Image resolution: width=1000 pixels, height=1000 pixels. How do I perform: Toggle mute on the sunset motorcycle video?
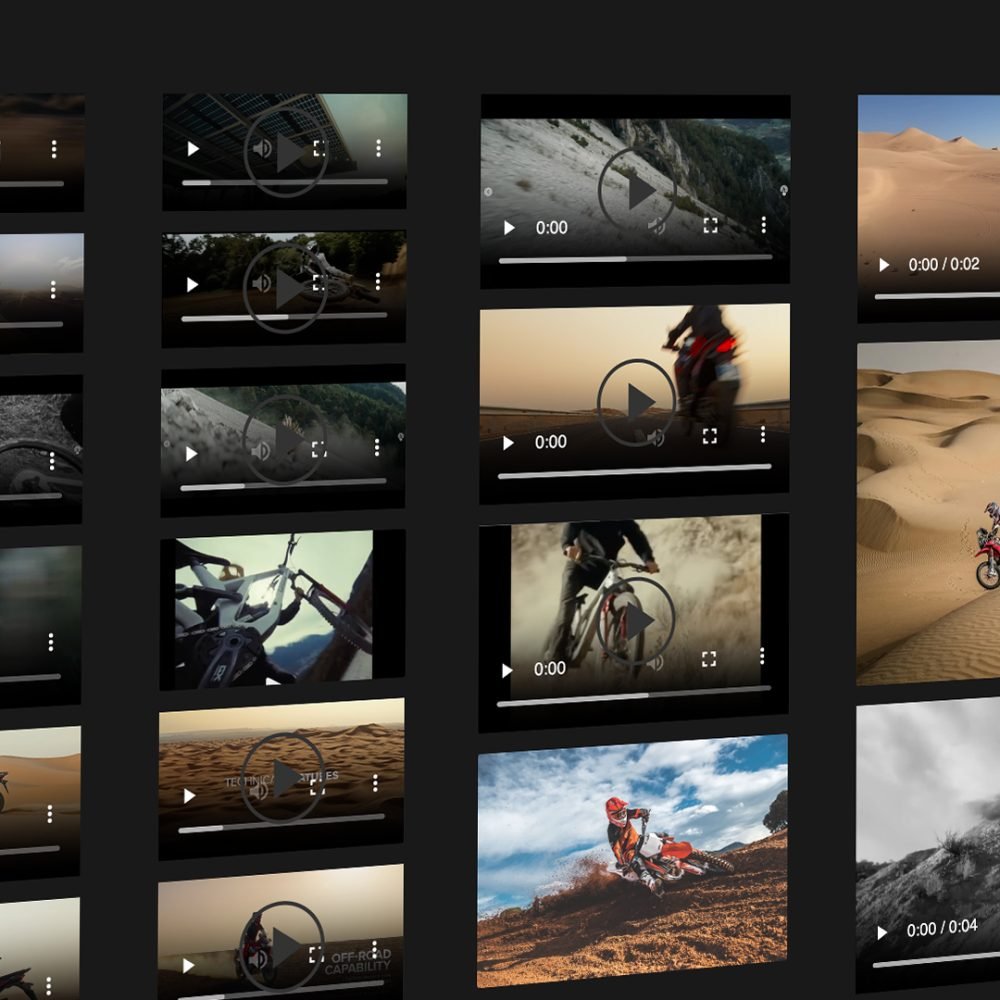[657, 437]
